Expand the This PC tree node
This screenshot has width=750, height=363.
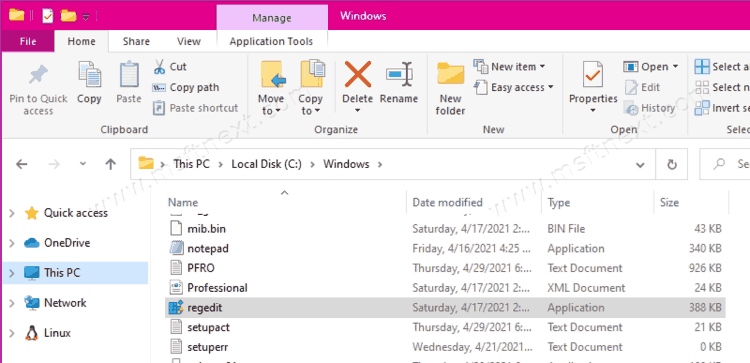point(12,274)
